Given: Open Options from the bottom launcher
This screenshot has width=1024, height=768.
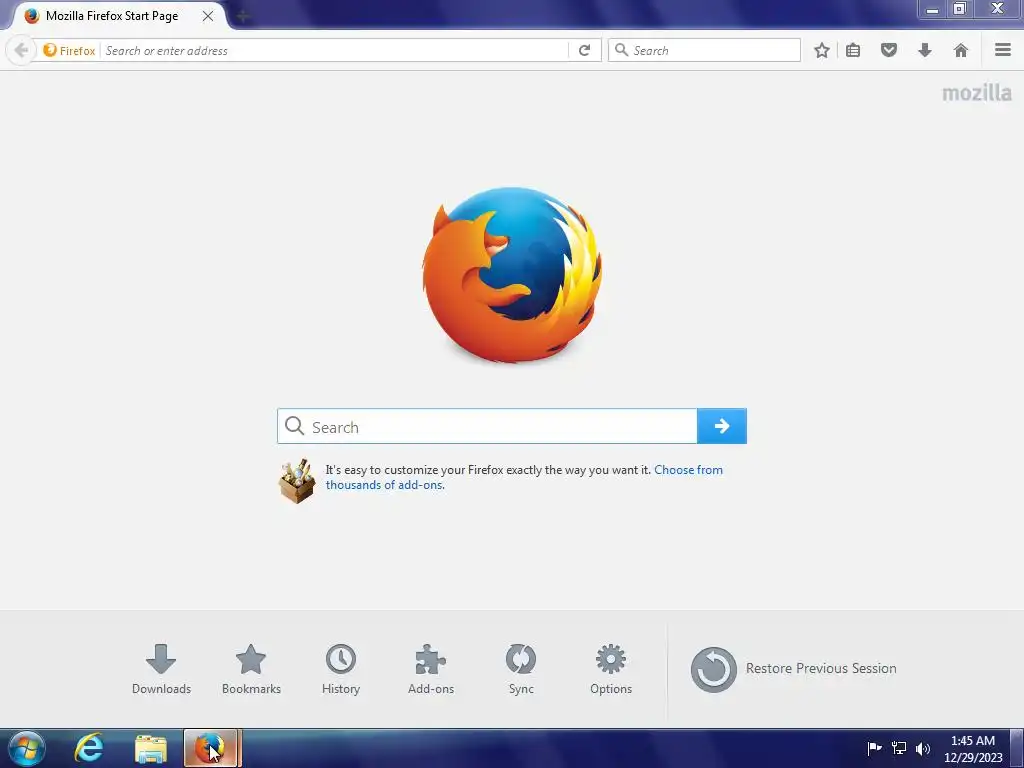Looking at the screenshot, I should tap(611, 669).
